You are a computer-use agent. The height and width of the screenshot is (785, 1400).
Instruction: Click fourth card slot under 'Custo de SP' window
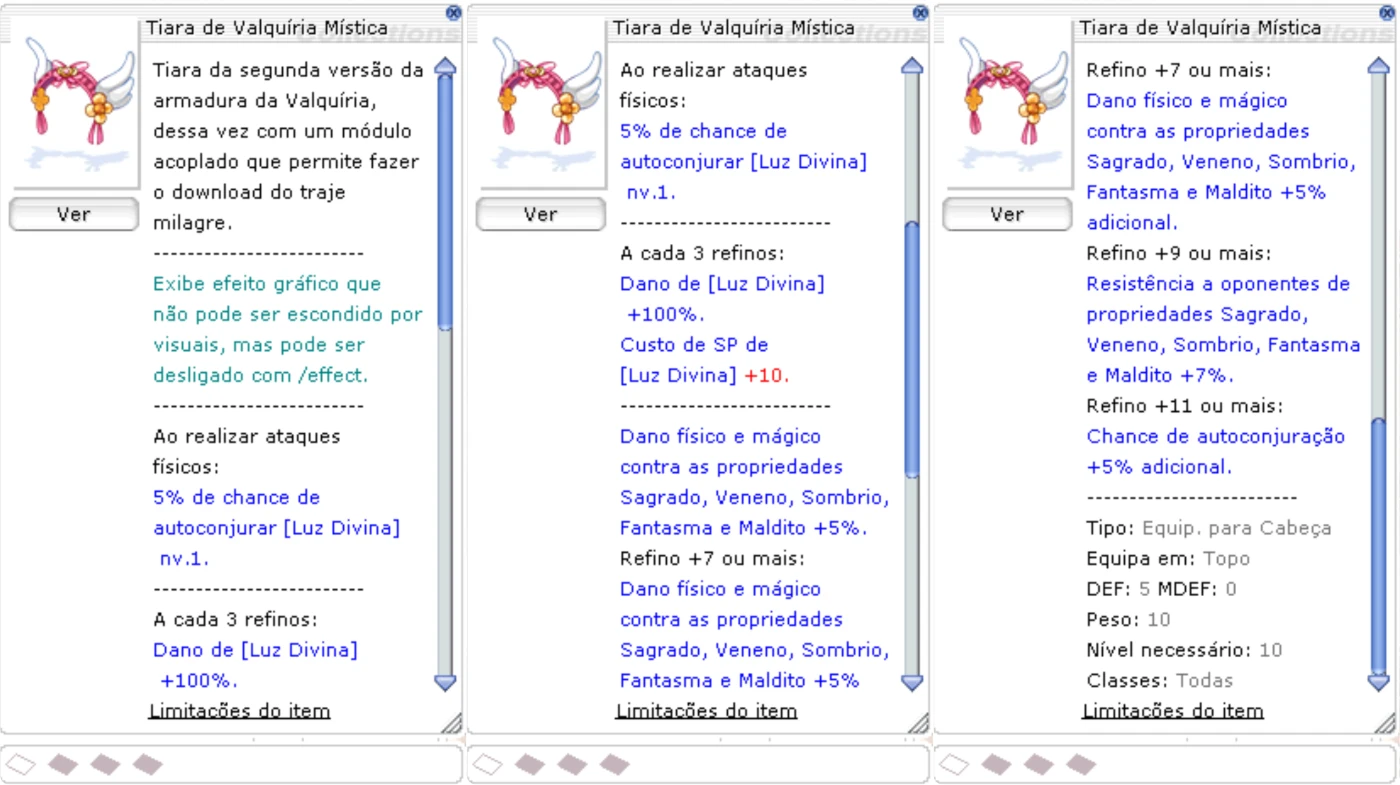[614, 765]
